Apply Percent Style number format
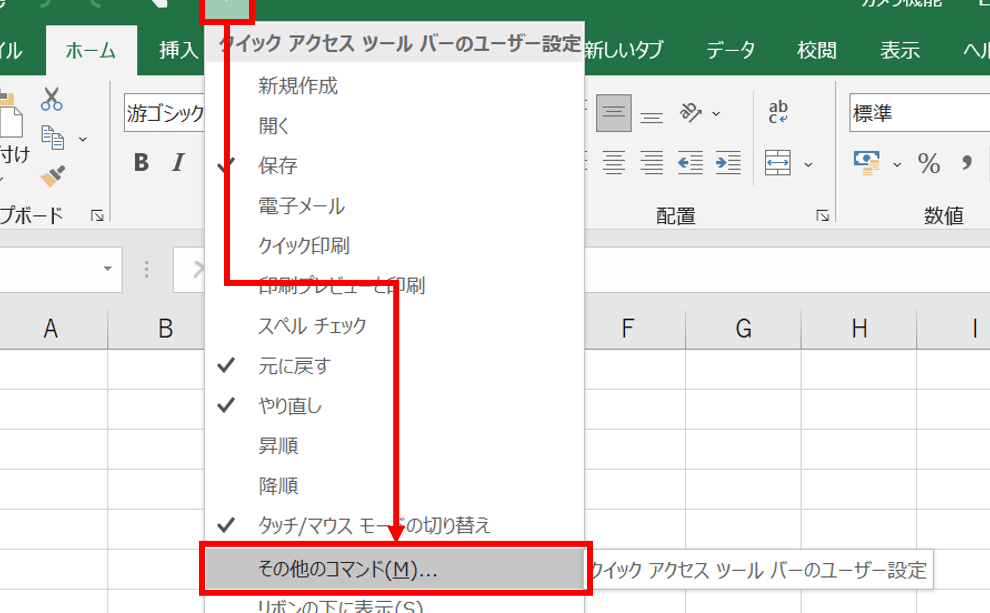Image resolution: width=990 pixels, height=613 pixels. (x=929, y=163)
